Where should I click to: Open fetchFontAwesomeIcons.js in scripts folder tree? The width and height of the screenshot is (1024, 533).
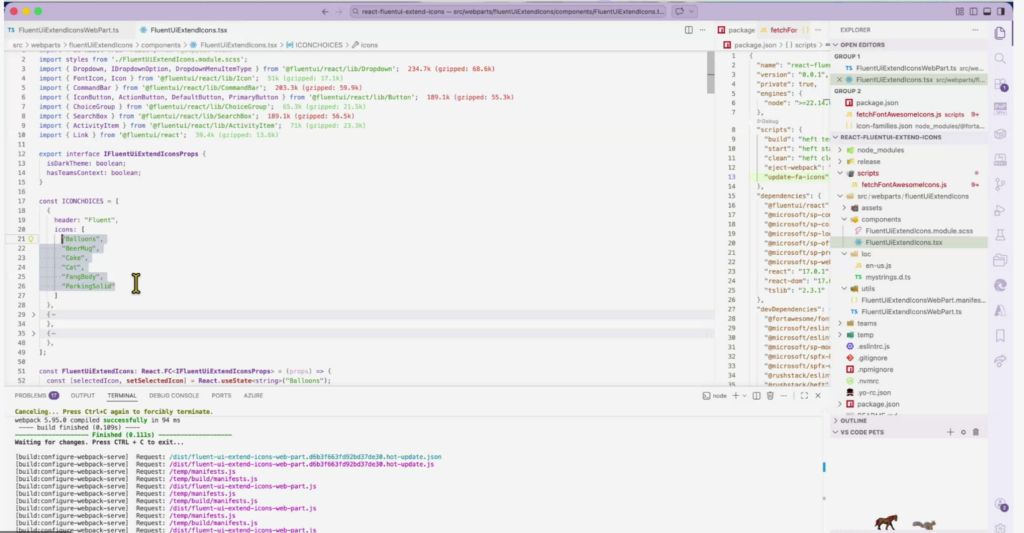tap(904, 184)
